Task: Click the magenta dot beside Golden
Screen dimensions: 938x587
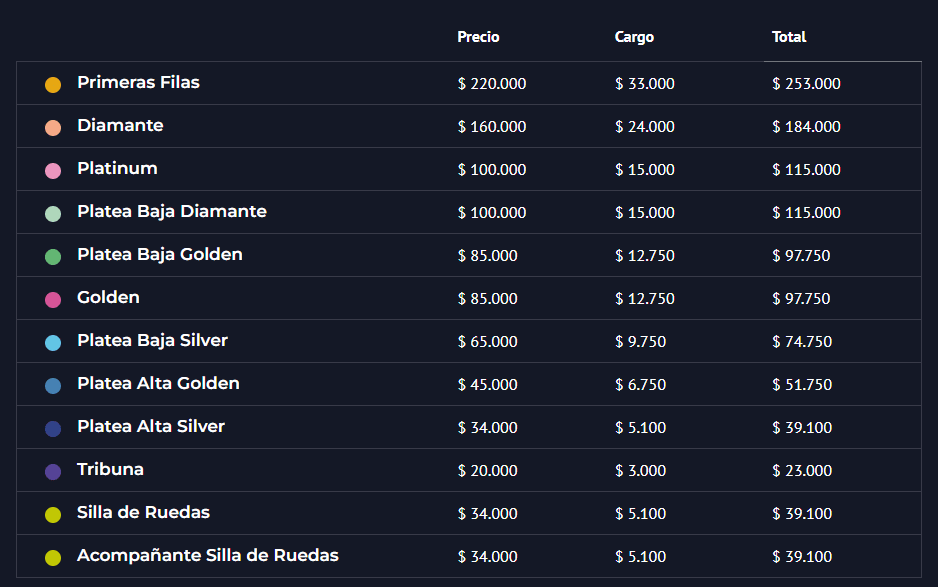Action: click(53, 300)
